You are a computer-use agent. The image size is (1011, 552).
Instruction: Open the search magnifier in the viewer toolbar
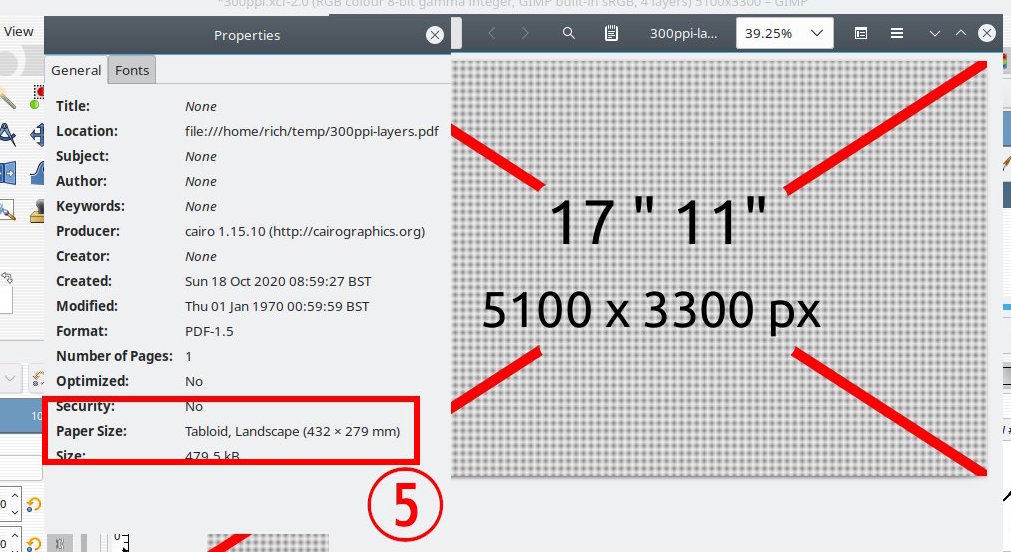tap(569, 33)
